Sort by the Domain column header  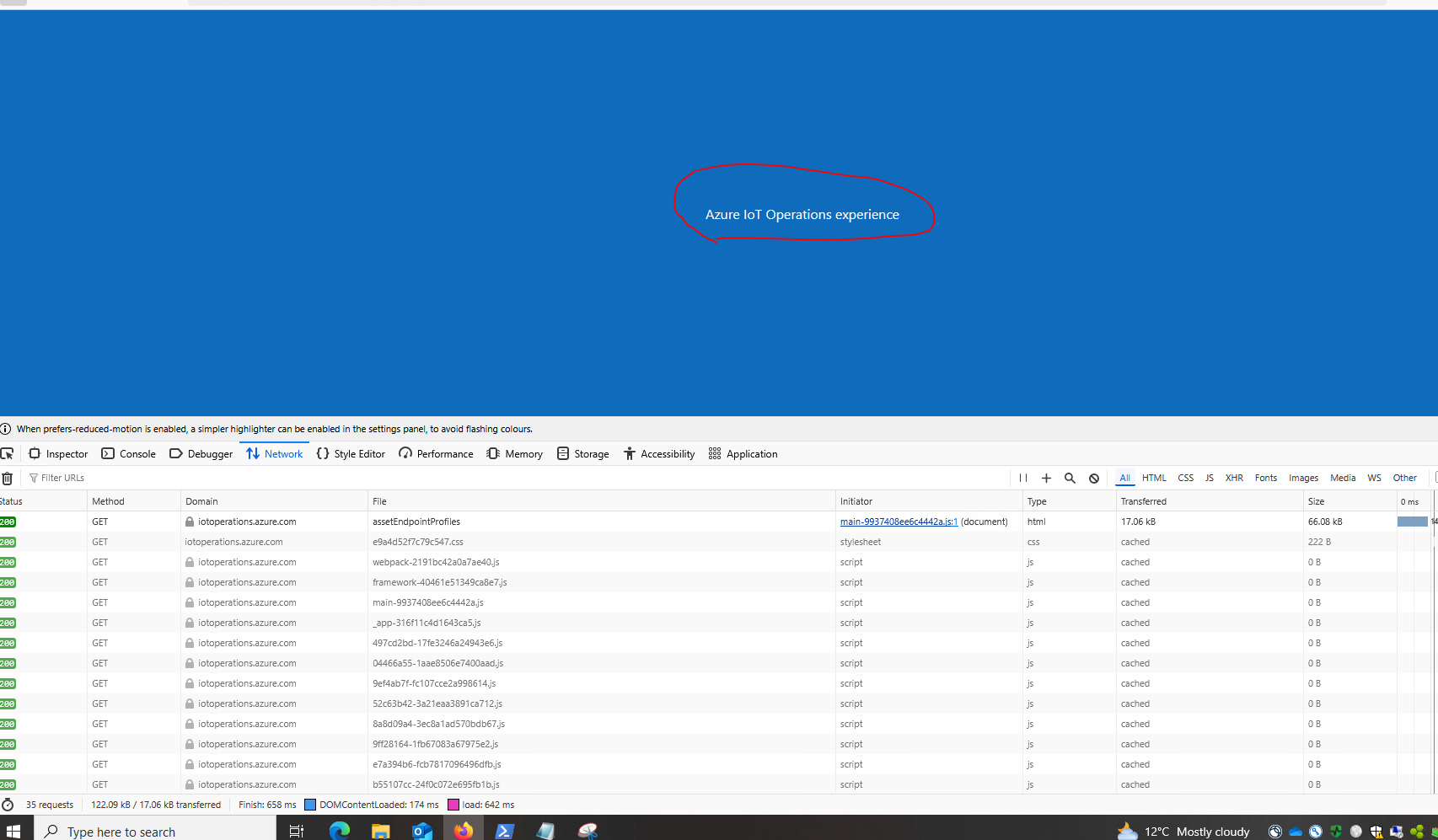coord(274,501)
